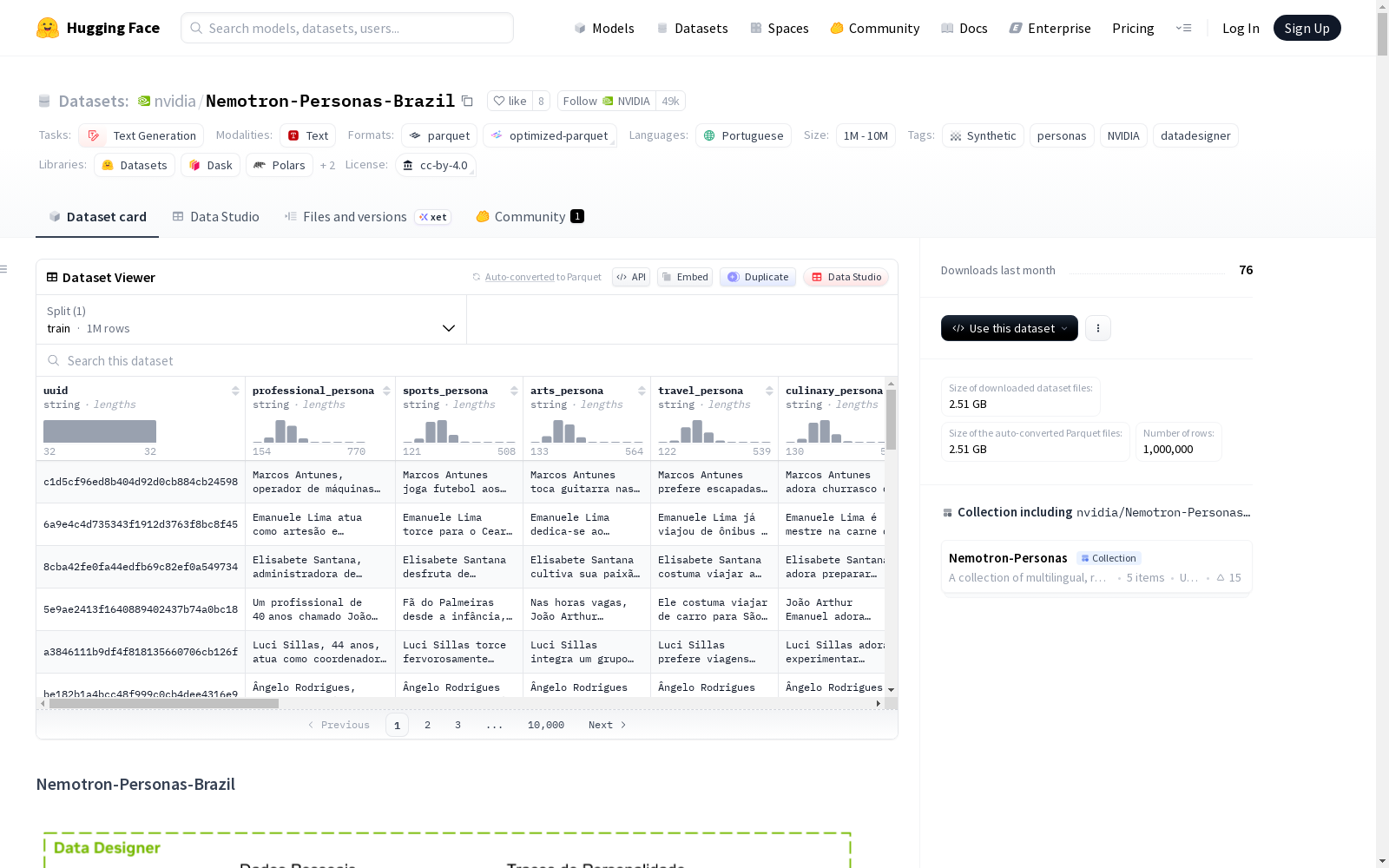Click the 49k followers count
1389x868 pixels.
[x=670, y=101]
